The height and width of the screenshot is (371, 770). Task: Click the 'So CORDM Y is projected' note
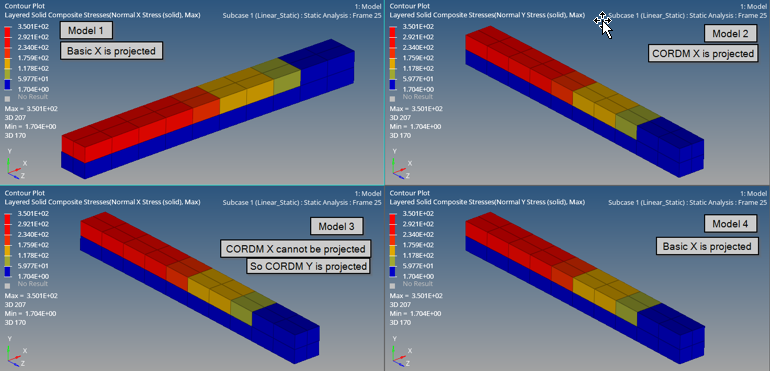308,266
